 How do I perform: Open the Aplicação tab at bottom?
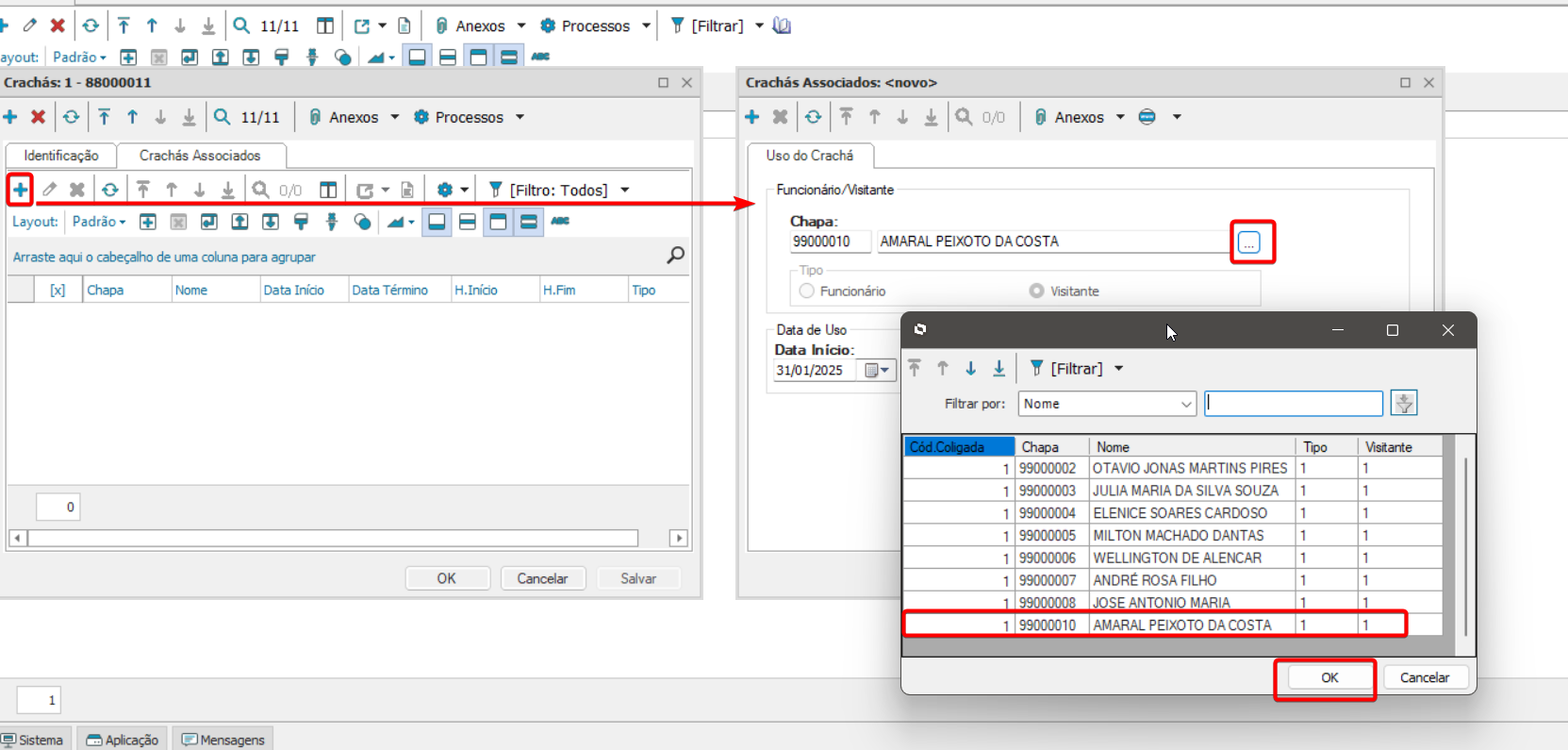coord(123,739)
